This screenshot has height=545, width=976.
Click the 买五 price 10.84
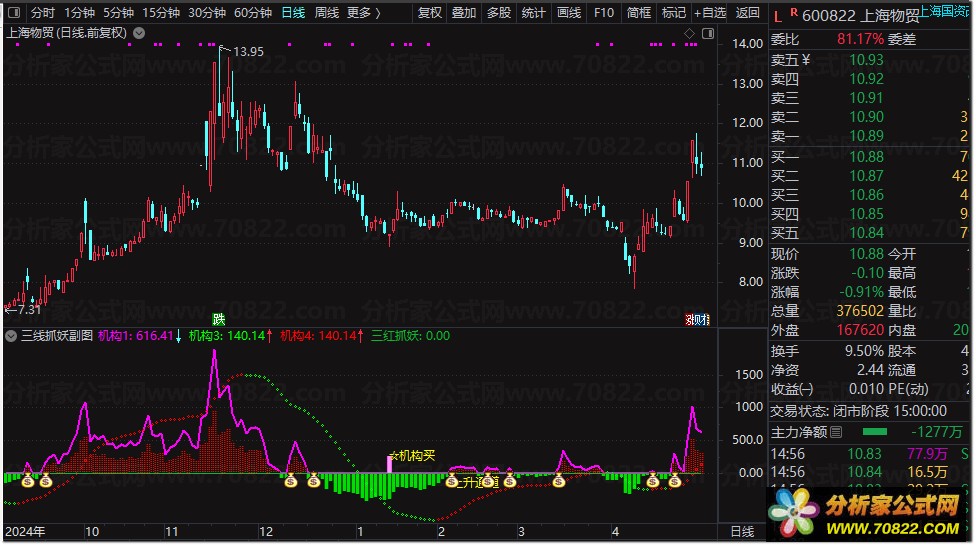(x=866, y=233)
